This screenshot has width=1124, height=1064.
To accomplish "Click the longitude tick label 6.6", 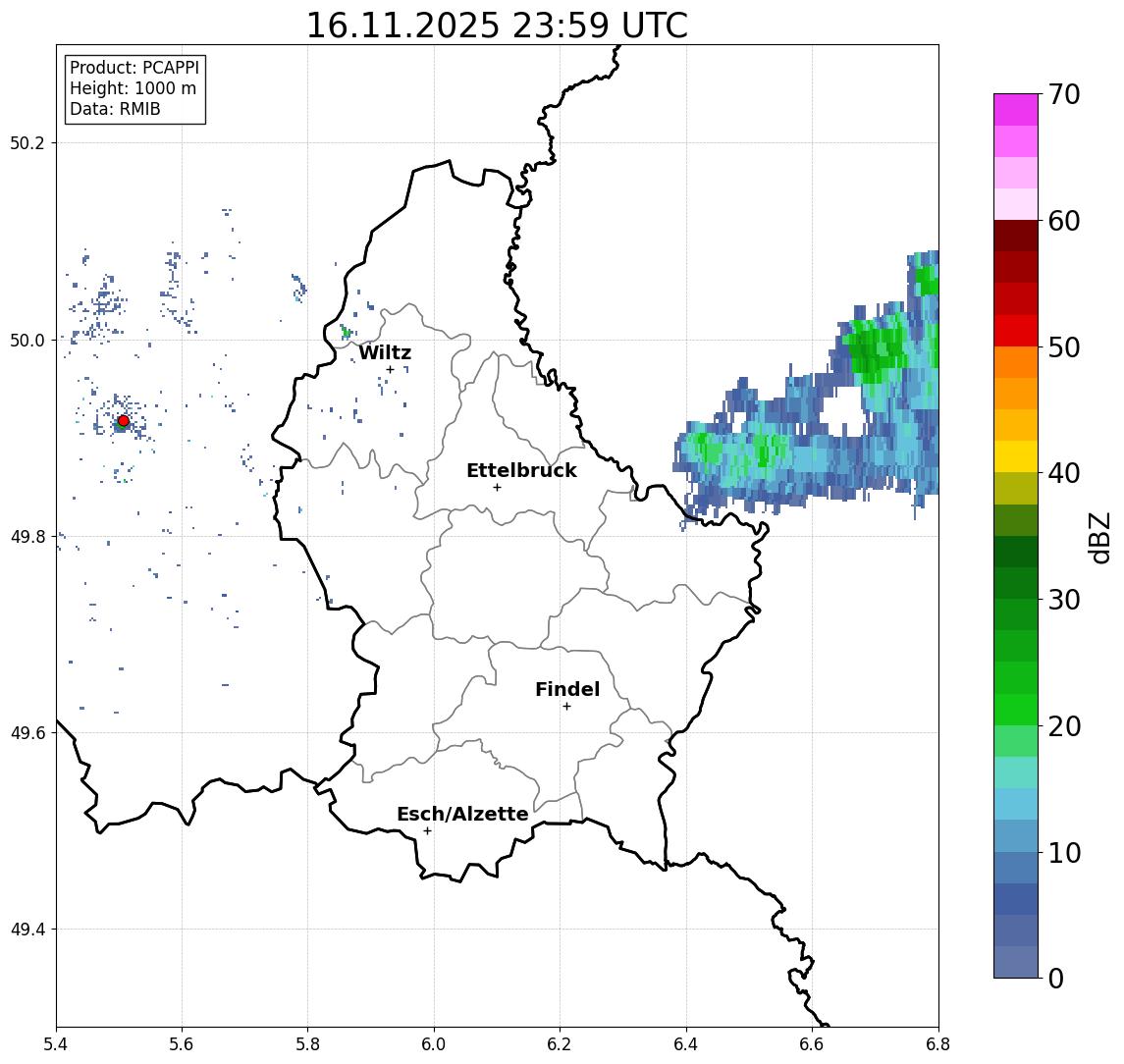I will 812,1044.
